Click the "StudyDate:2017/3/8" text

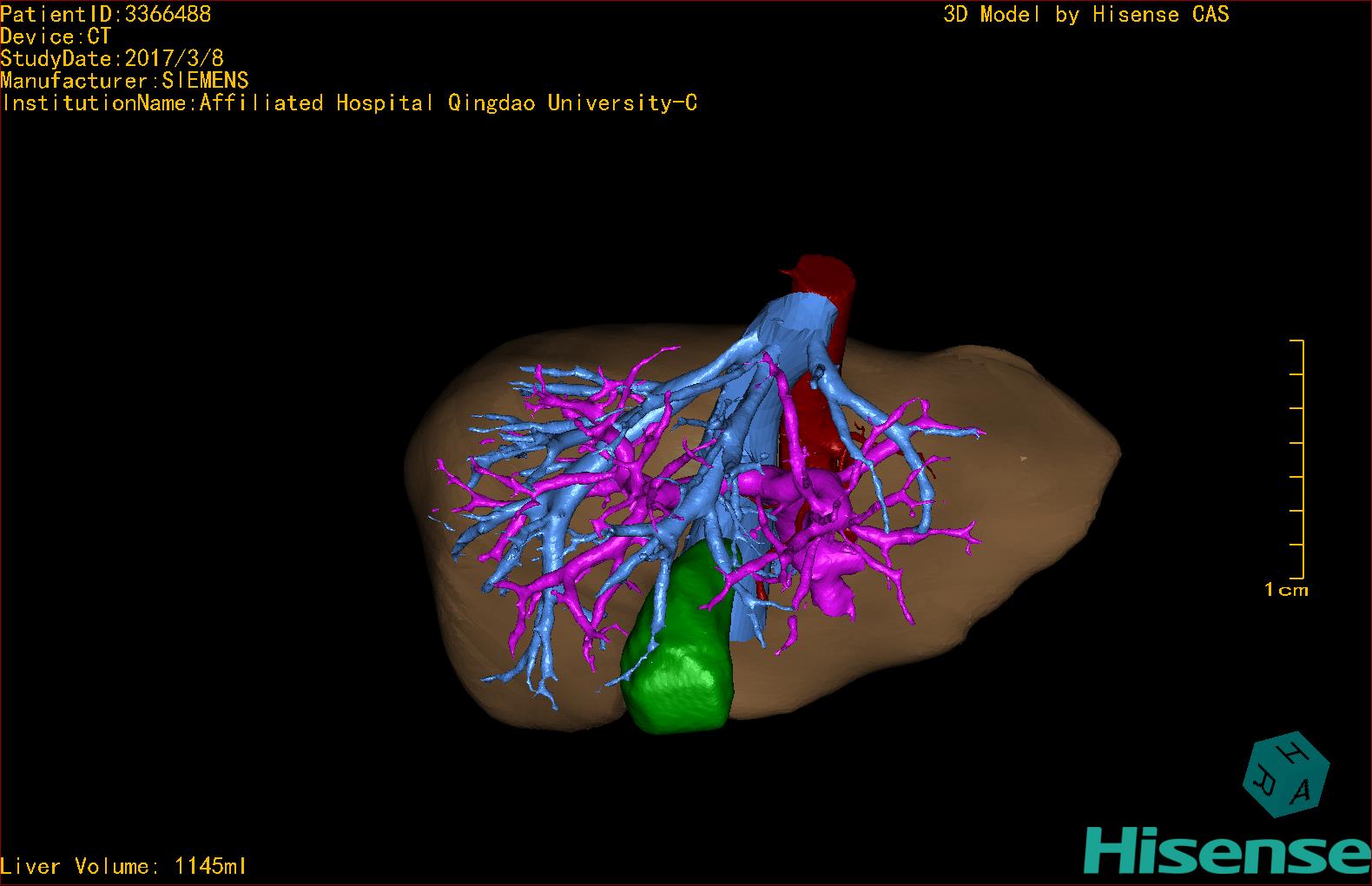tap(112, 58)
